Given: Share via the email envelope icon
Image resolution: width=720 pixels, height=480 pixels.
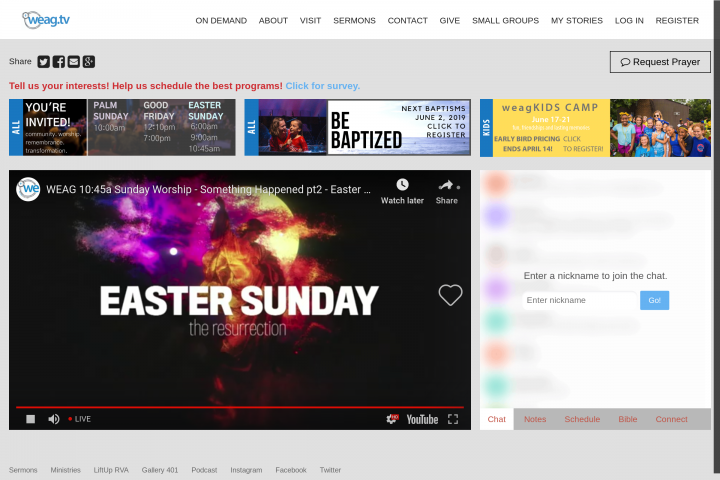Looking at the screenshot, I should point(73,62).
